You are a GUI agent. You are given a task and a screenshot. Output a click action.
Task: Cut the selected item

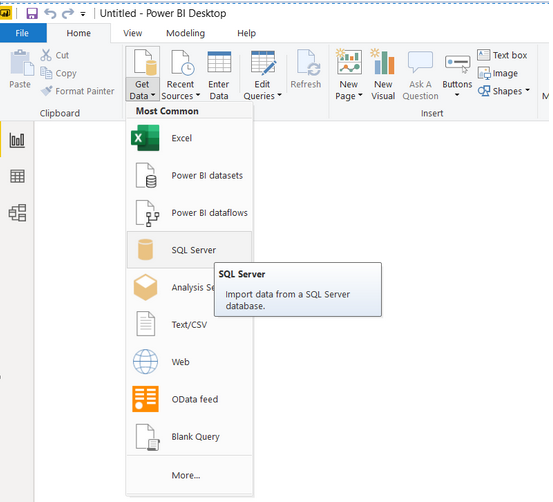point(55,55)
